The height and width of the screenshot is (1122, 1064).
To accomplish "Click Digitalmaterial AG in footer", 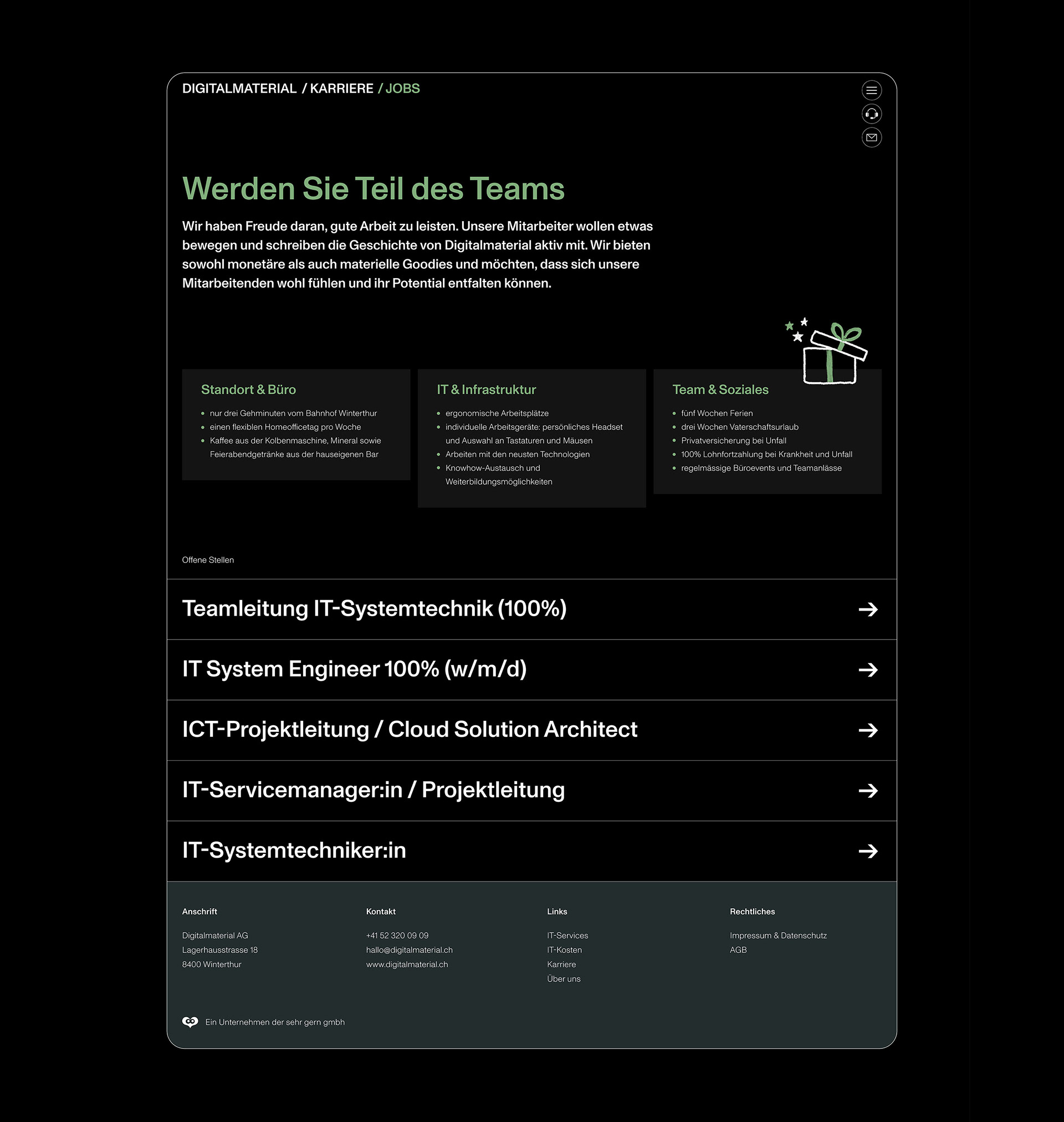I will [215, 935].
